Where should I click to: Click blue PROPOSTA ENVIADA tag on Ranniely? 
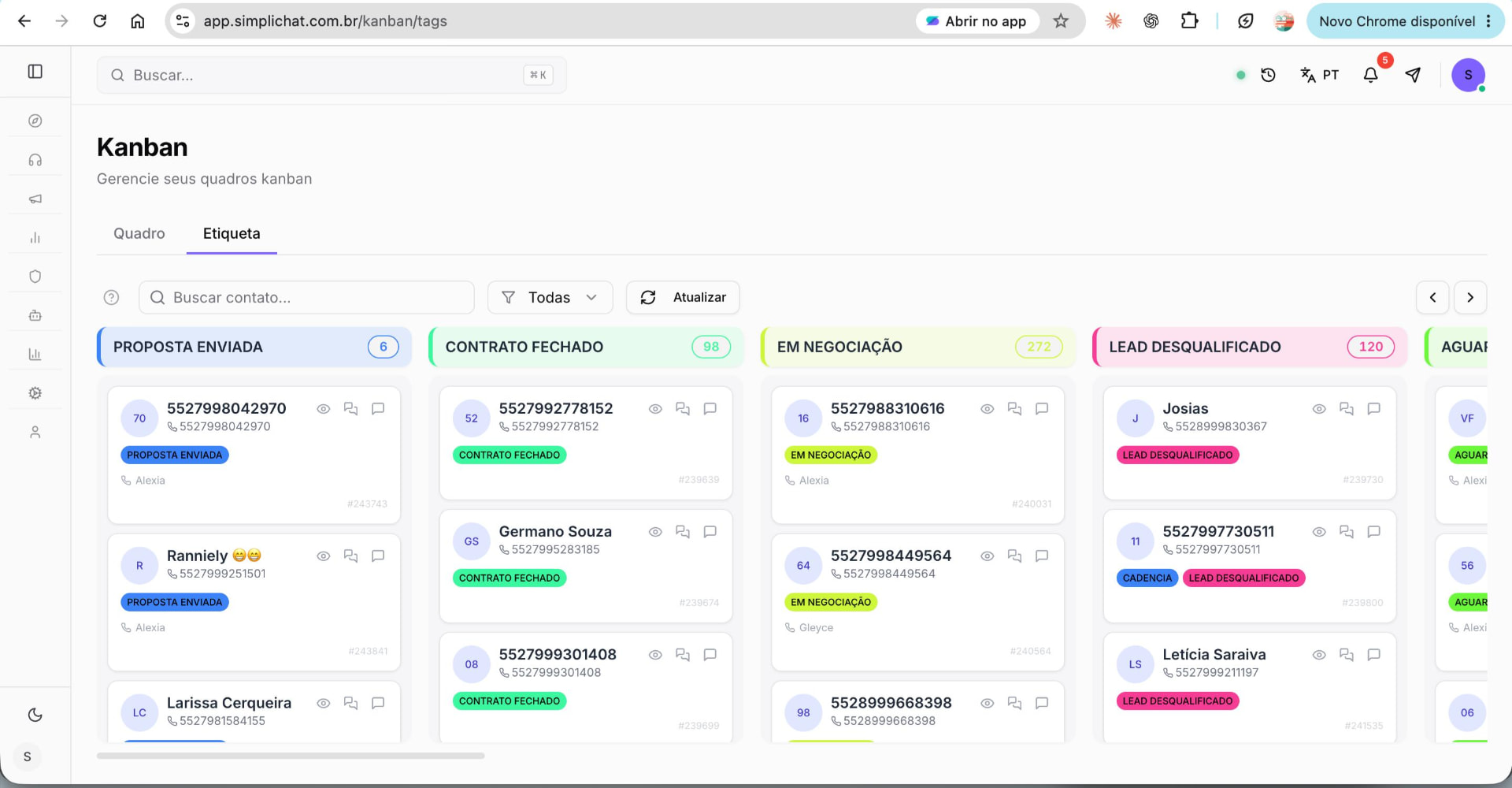pos(175,602)
